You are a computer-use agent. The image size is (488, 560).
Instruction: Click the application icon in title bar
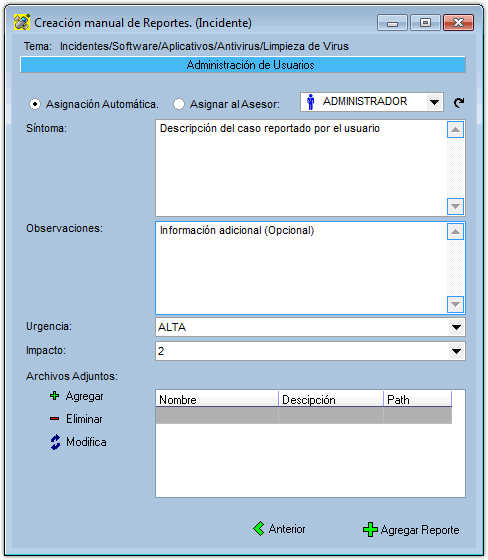[x=22, y=22]
